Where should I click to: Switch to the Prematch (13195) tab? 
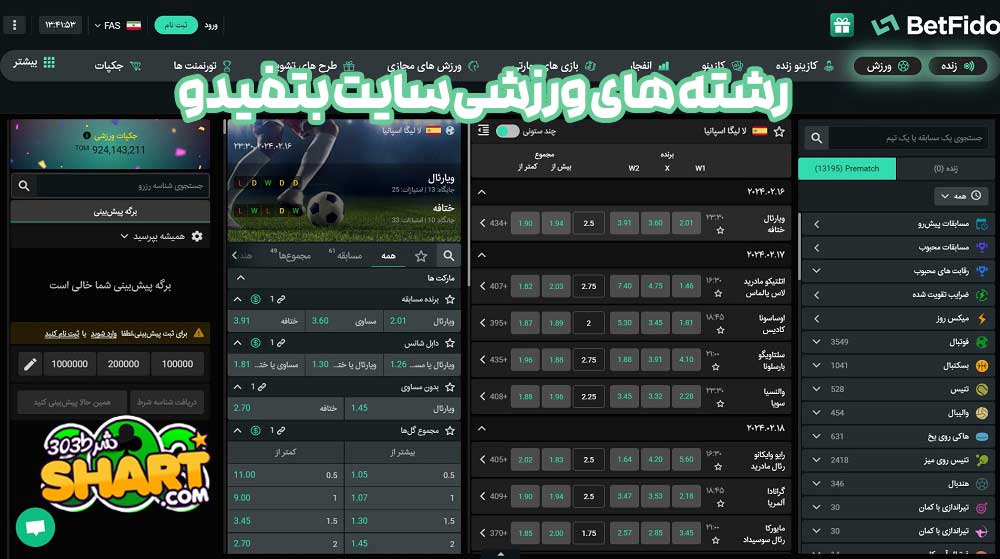pos(847,169)
